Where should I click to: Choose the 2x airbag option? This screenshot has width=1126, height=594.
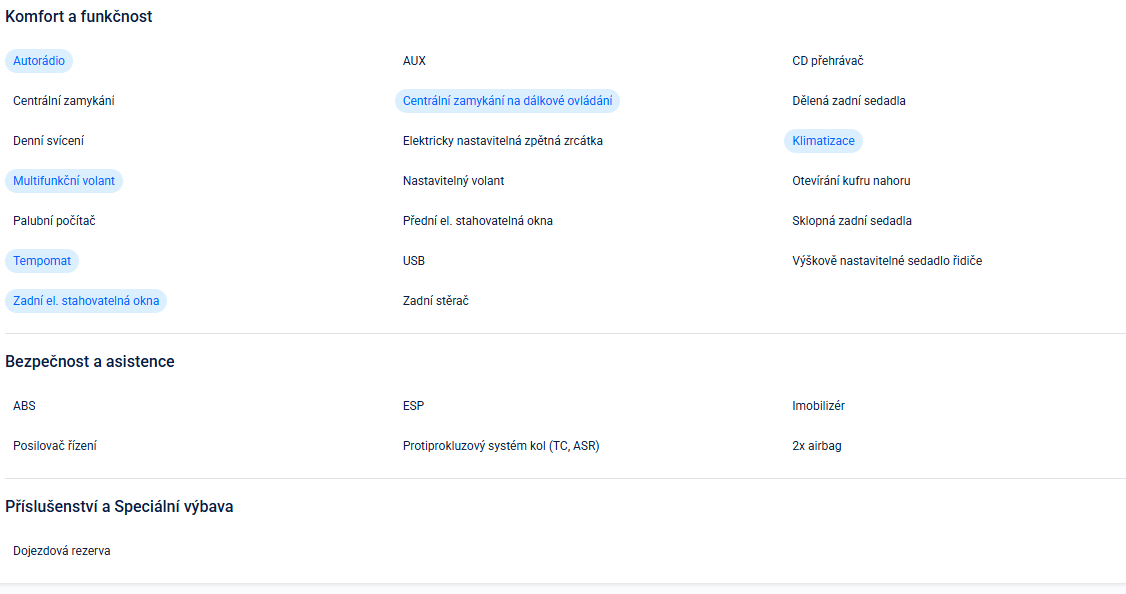(x=816, y=446)
